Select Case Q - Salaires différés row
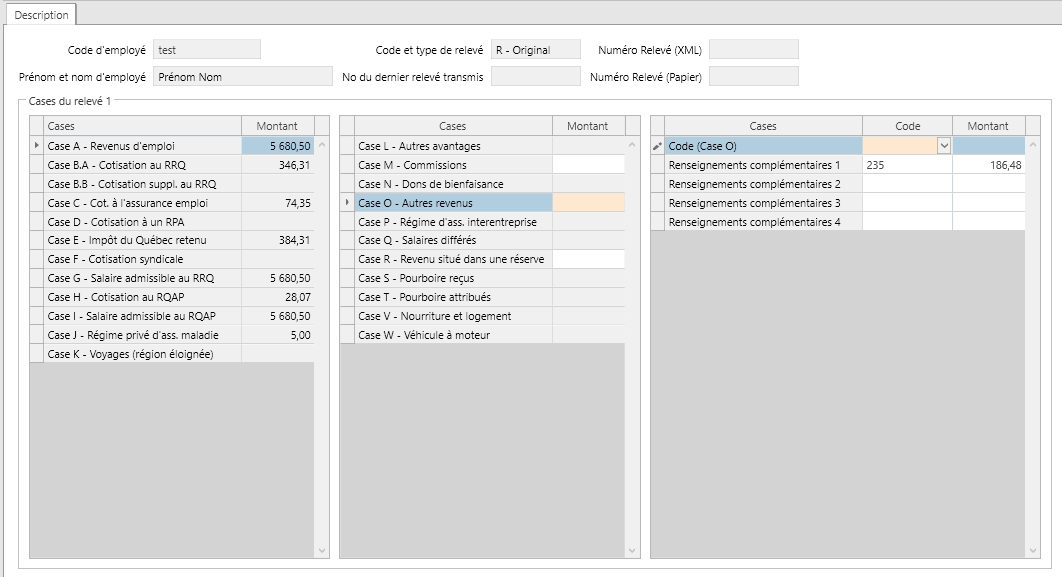This screenshot has width=1062, height=577. coord(482,240)
